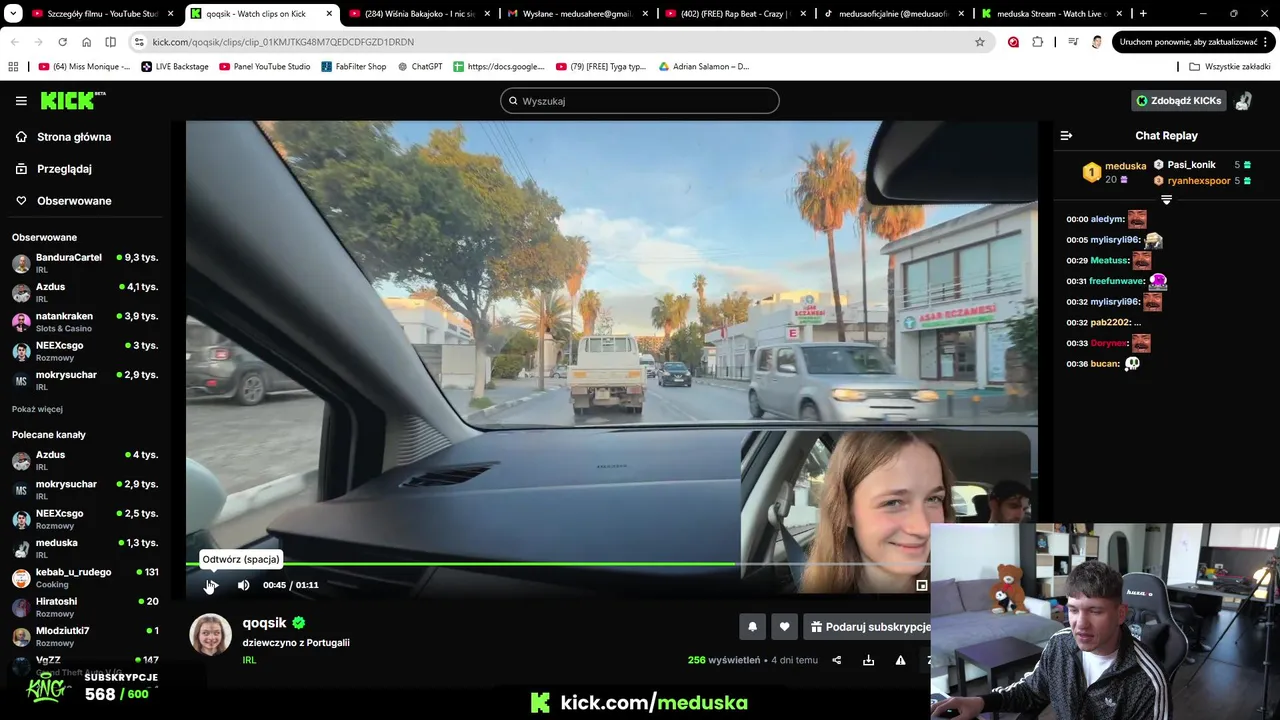The width and height of the screenshot is (1280, 720).
Task: Share the clip via share icon
Action: click(x=837, y=660)
